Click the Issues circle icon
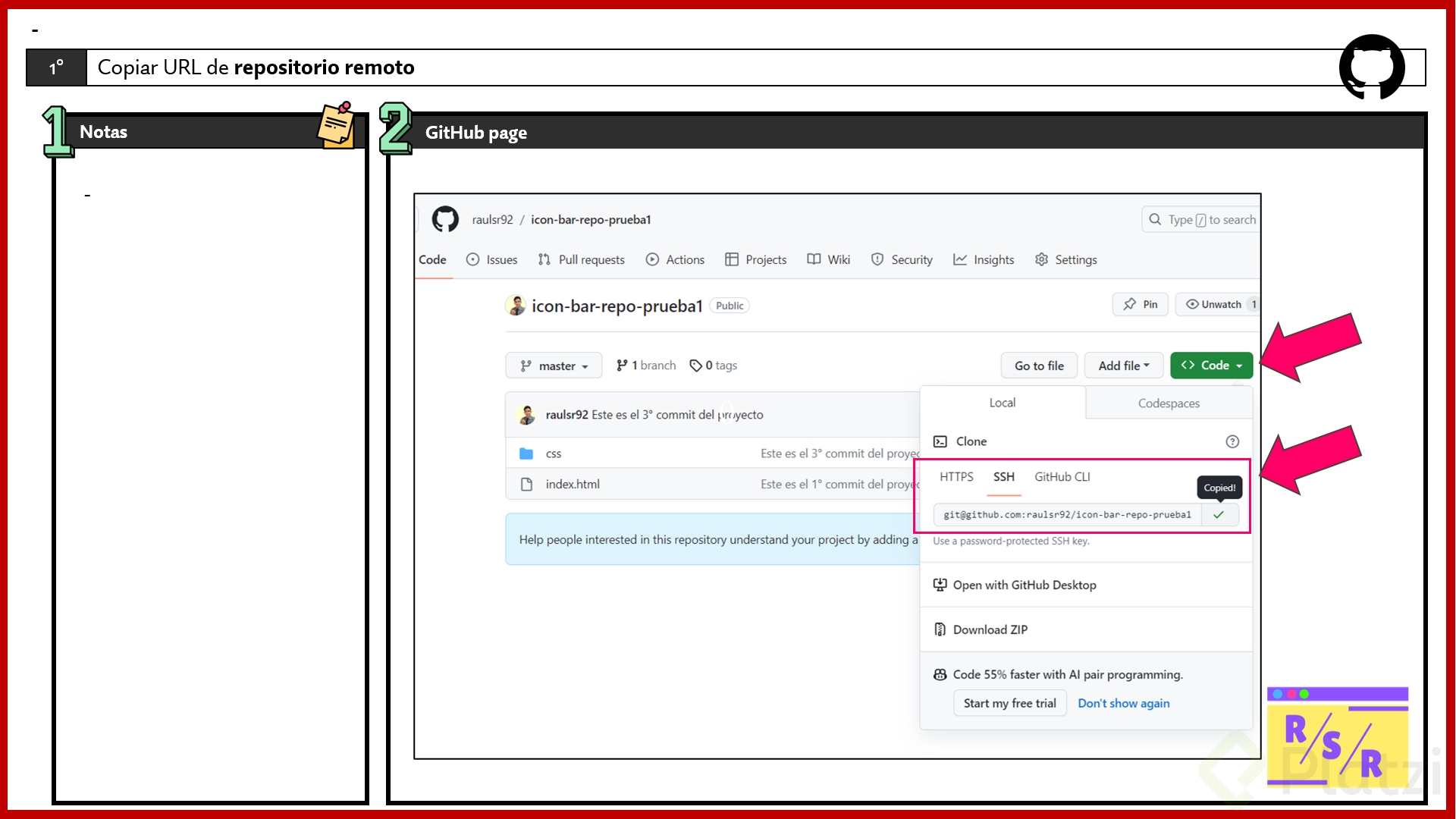The height and width of the screenshot is (819, 1456). click(x=472, y=259)
